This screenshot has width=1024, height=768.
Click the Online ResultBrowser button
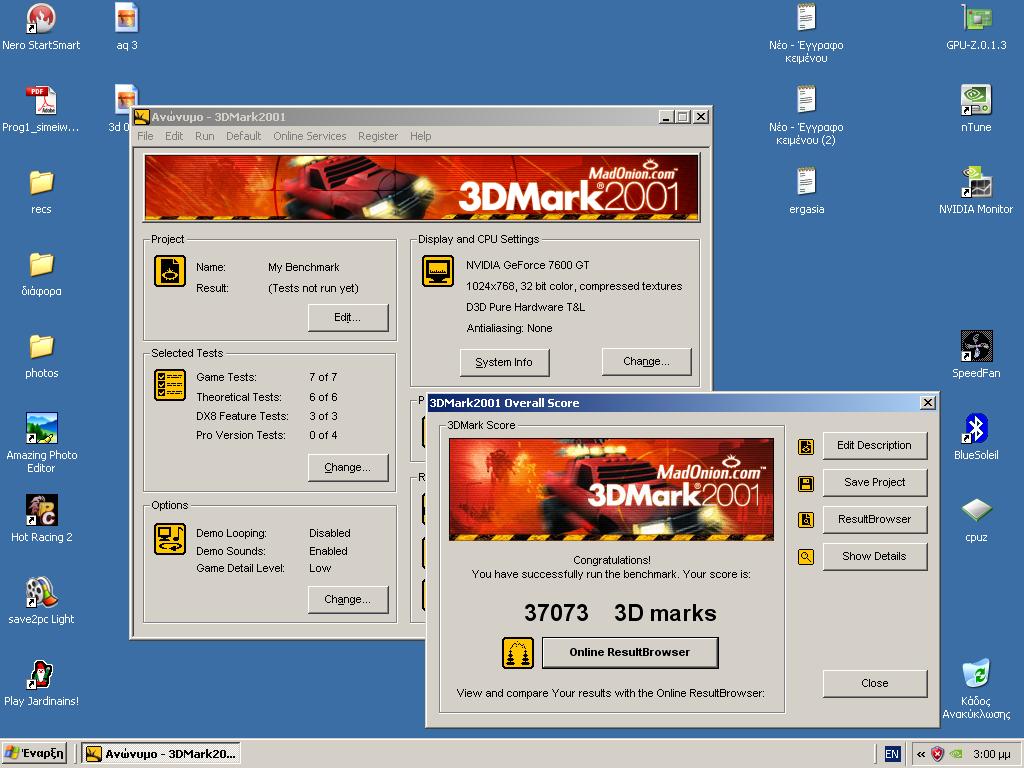tap(630, 652)
